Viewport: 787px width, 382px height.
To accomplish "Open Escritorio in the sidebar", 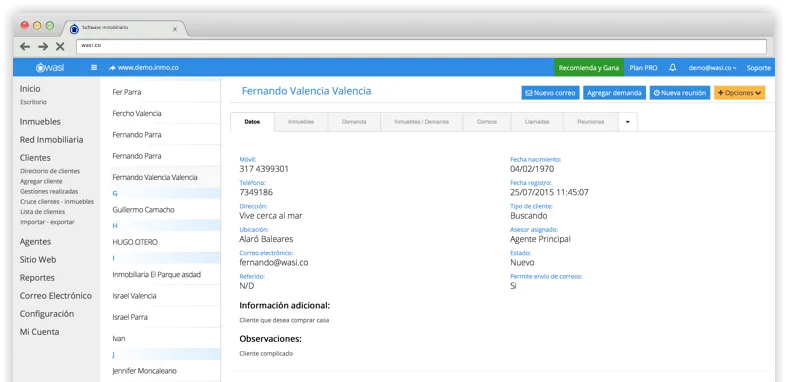I will pyautogui.click(x=33, y=102).
